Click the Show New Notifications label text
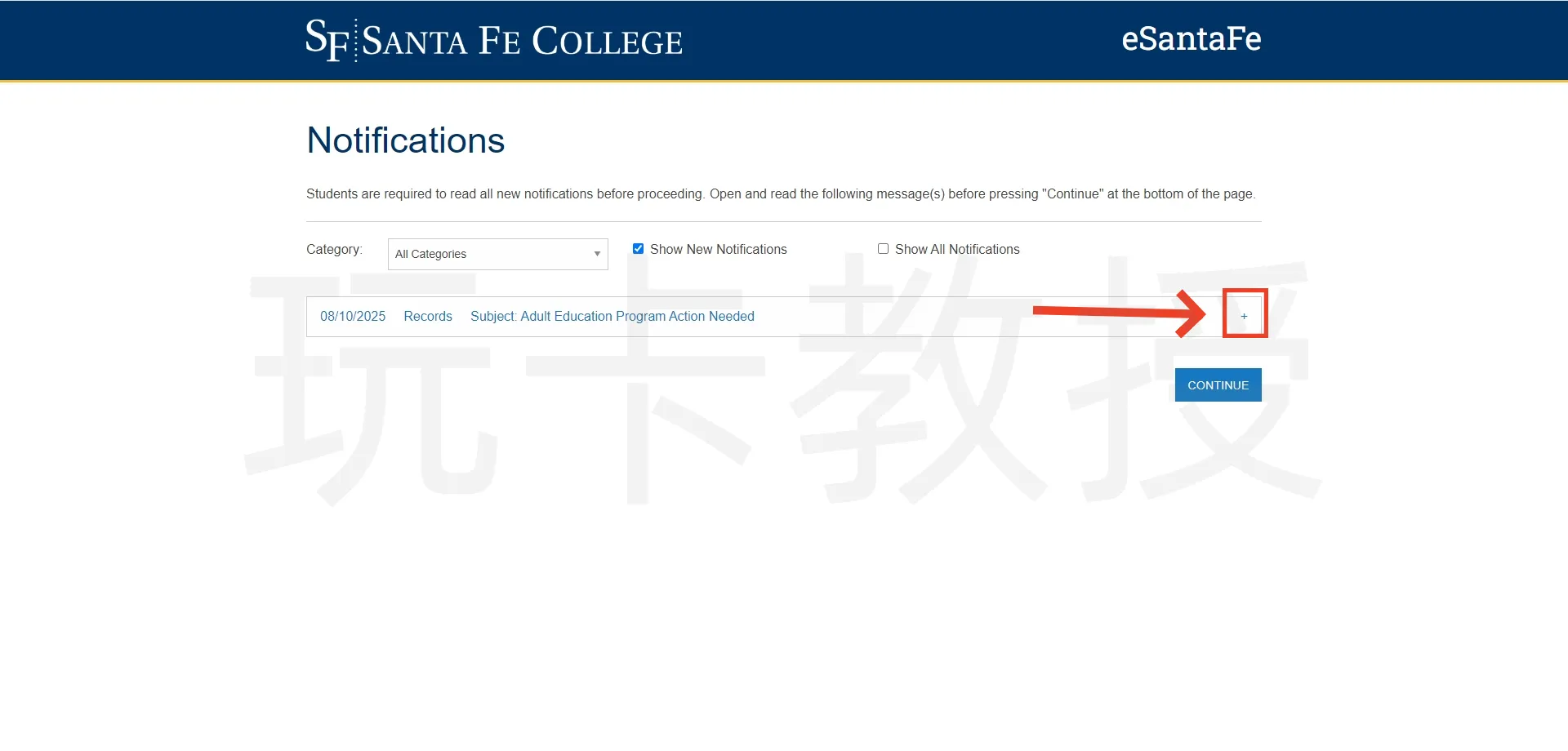Screen dimensions: 1568x751 [x=718, y=249]
